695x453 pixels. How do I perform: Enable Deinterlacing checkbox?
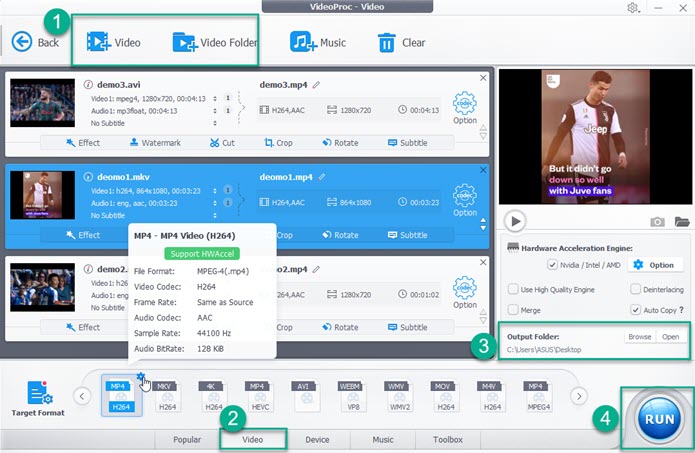point(635,289)
